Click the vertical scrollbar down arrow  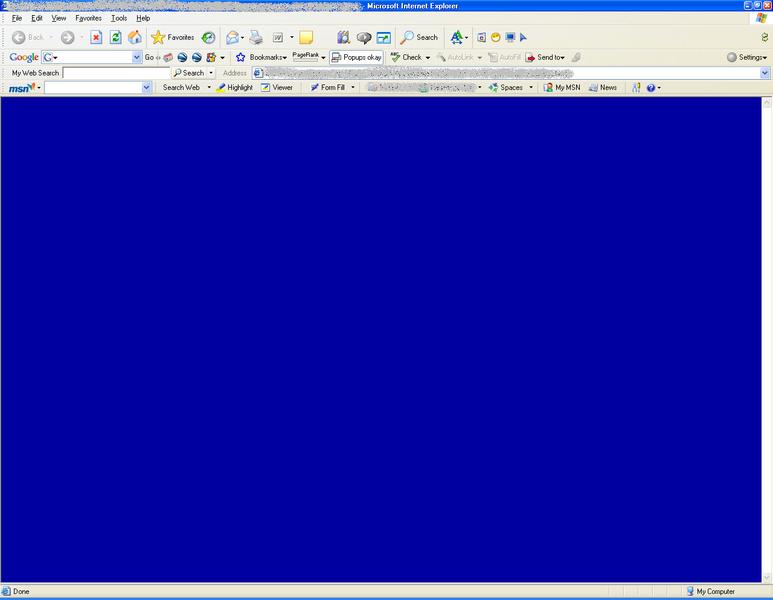[x=767, y=577]
